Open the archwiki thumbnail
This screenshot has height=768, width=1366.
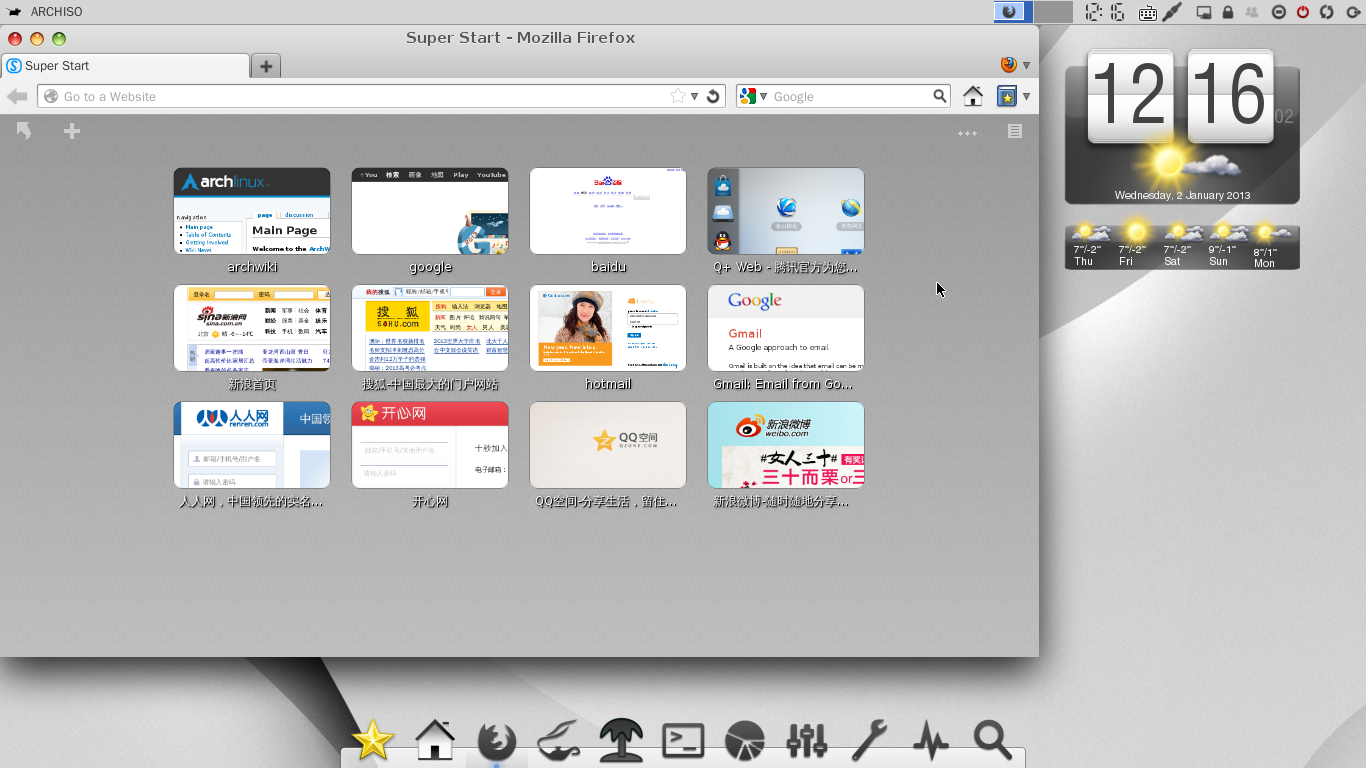click(x=252, y=211)
